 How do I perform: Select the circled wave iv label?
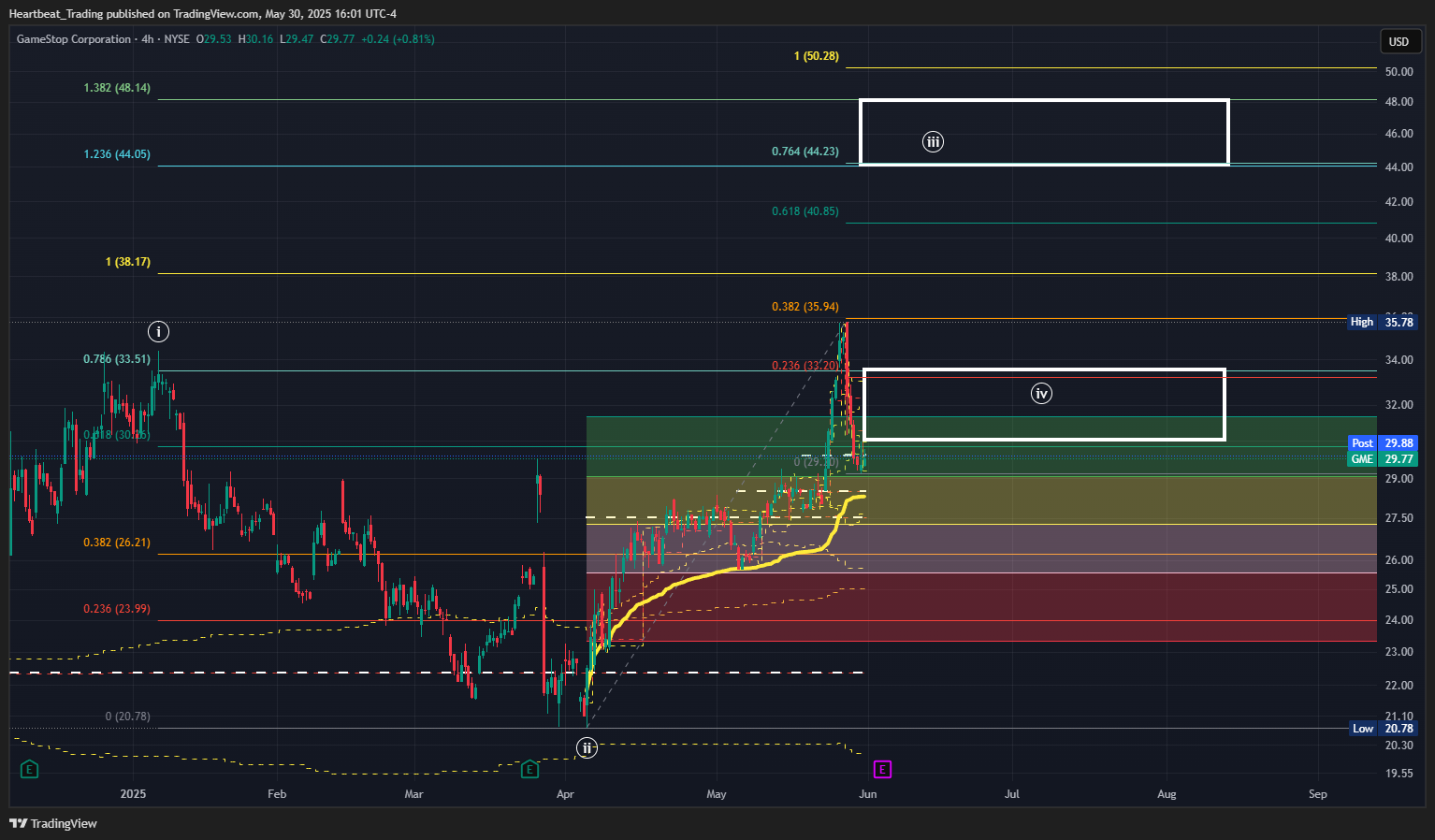pos(1041,394)
